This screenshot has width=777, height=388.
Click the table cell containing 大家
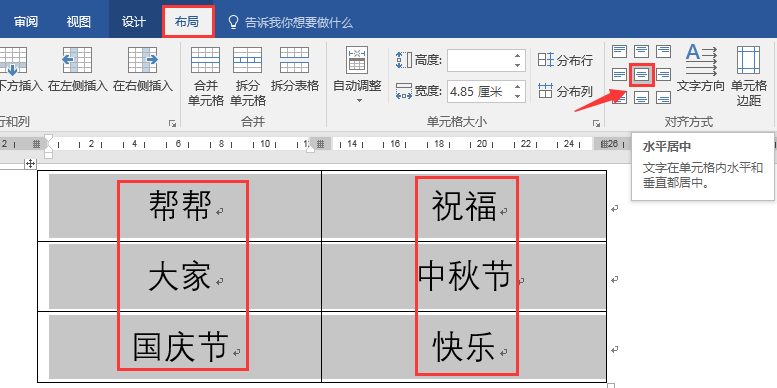point(180,276)
